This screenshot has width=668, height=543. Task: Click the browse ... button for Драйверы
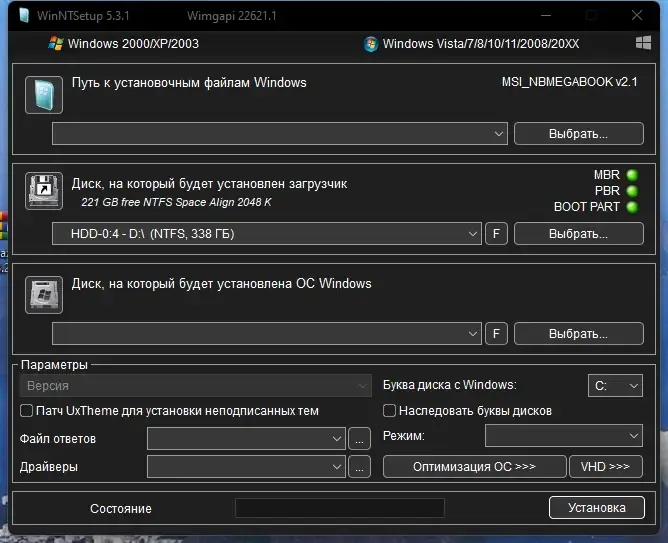pyautogui.click(x=360, y=467)
